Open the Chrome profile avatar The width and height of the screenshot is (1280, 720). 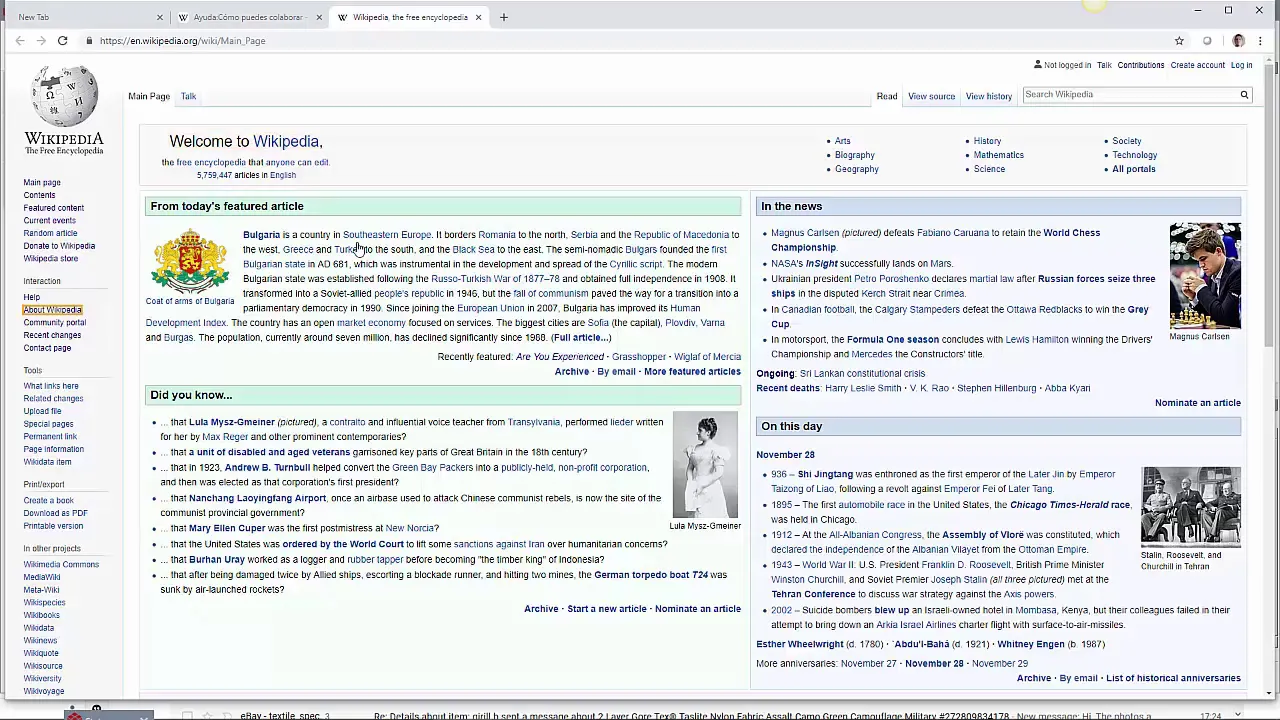tap(1238, 41)
